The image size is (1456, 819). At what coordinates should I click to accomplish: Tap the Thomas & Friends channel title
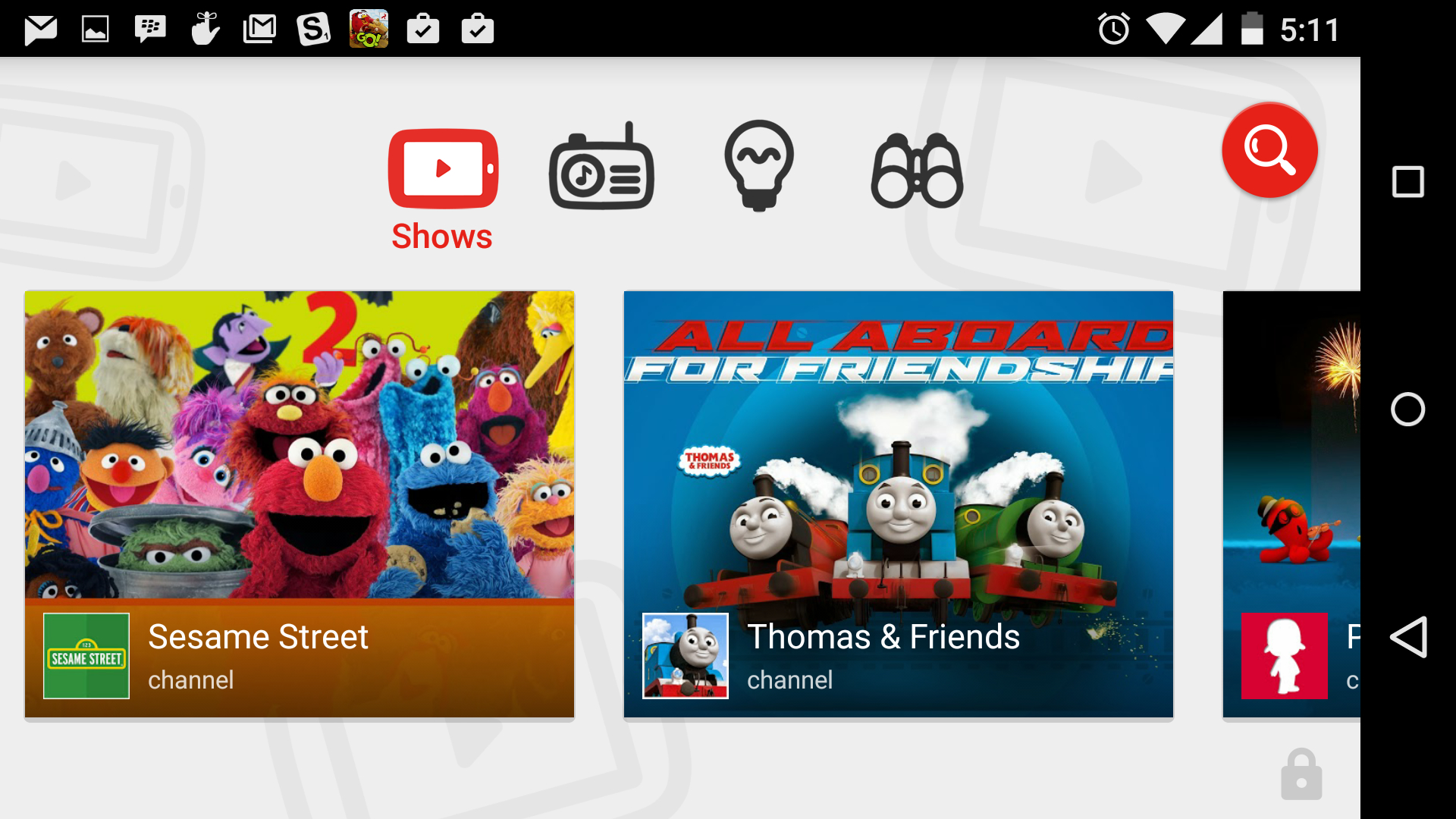[883, 637]
